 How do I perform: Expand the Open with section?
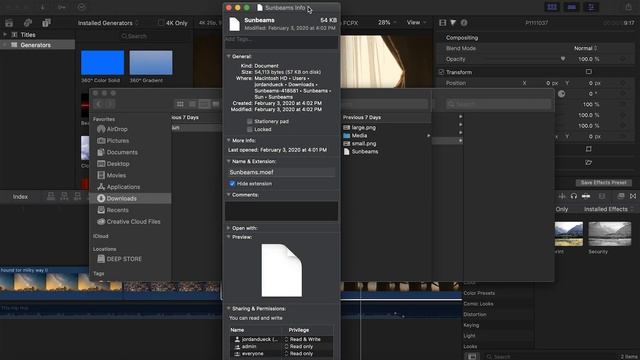click(x=229, y=228)
